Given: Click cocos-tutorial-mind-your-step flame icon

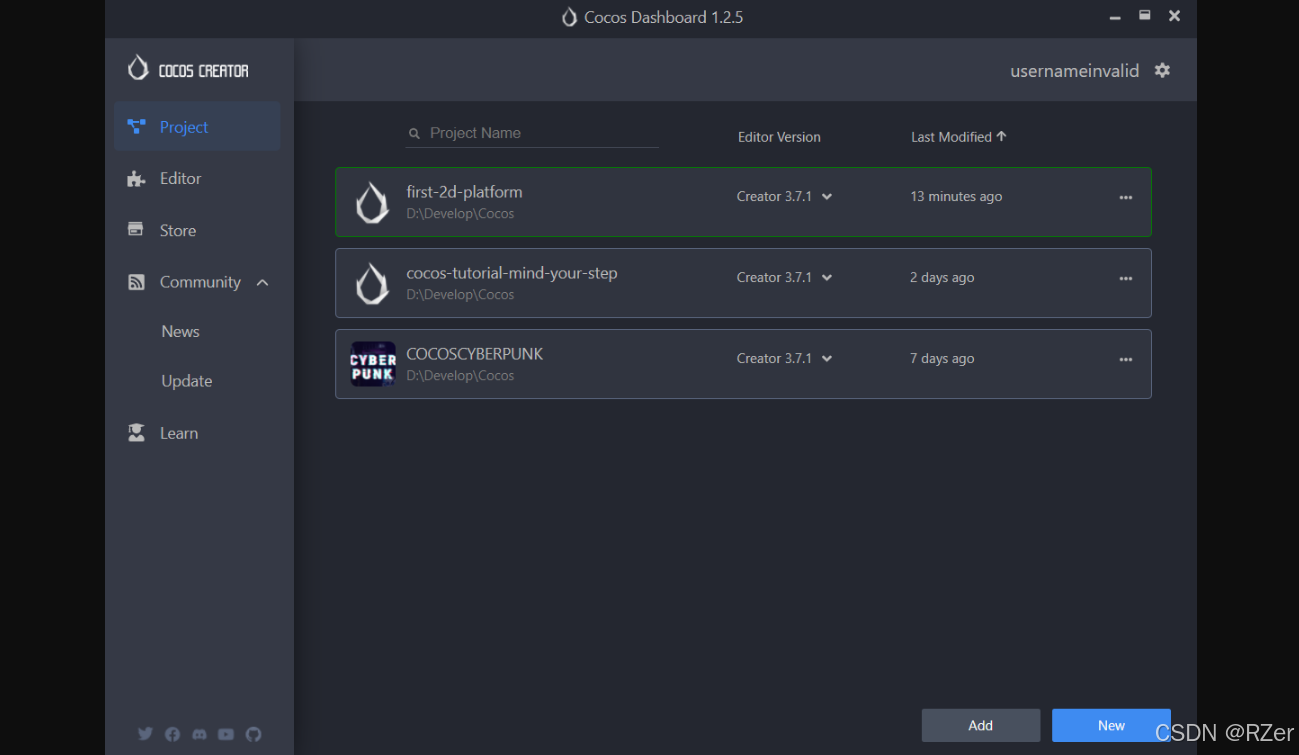Looking at the screenshot, I should pyautogui.click(x=372, y=283).
